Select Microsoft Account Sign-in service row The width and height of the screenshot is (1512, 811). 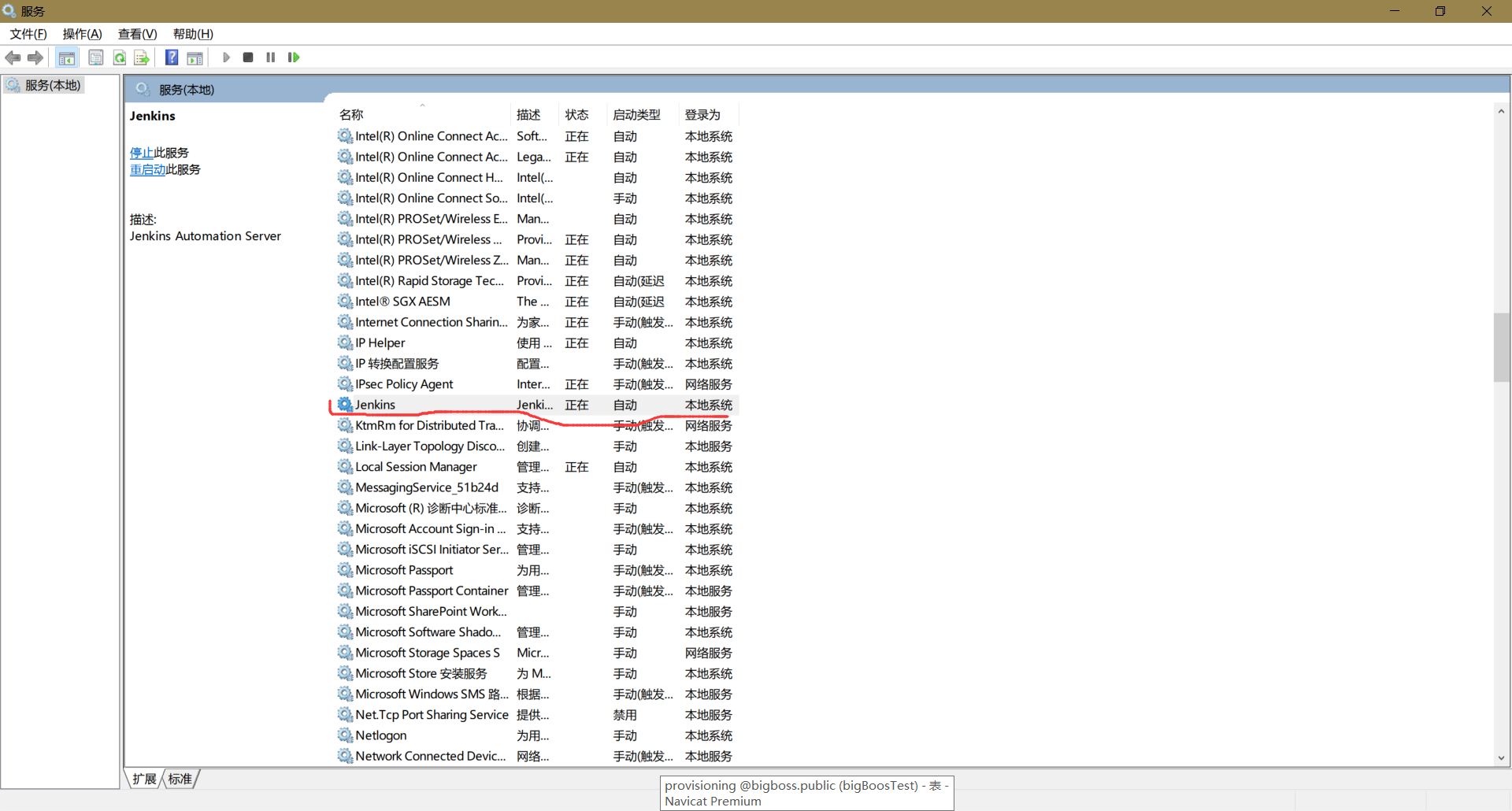[x=538, y=529]
